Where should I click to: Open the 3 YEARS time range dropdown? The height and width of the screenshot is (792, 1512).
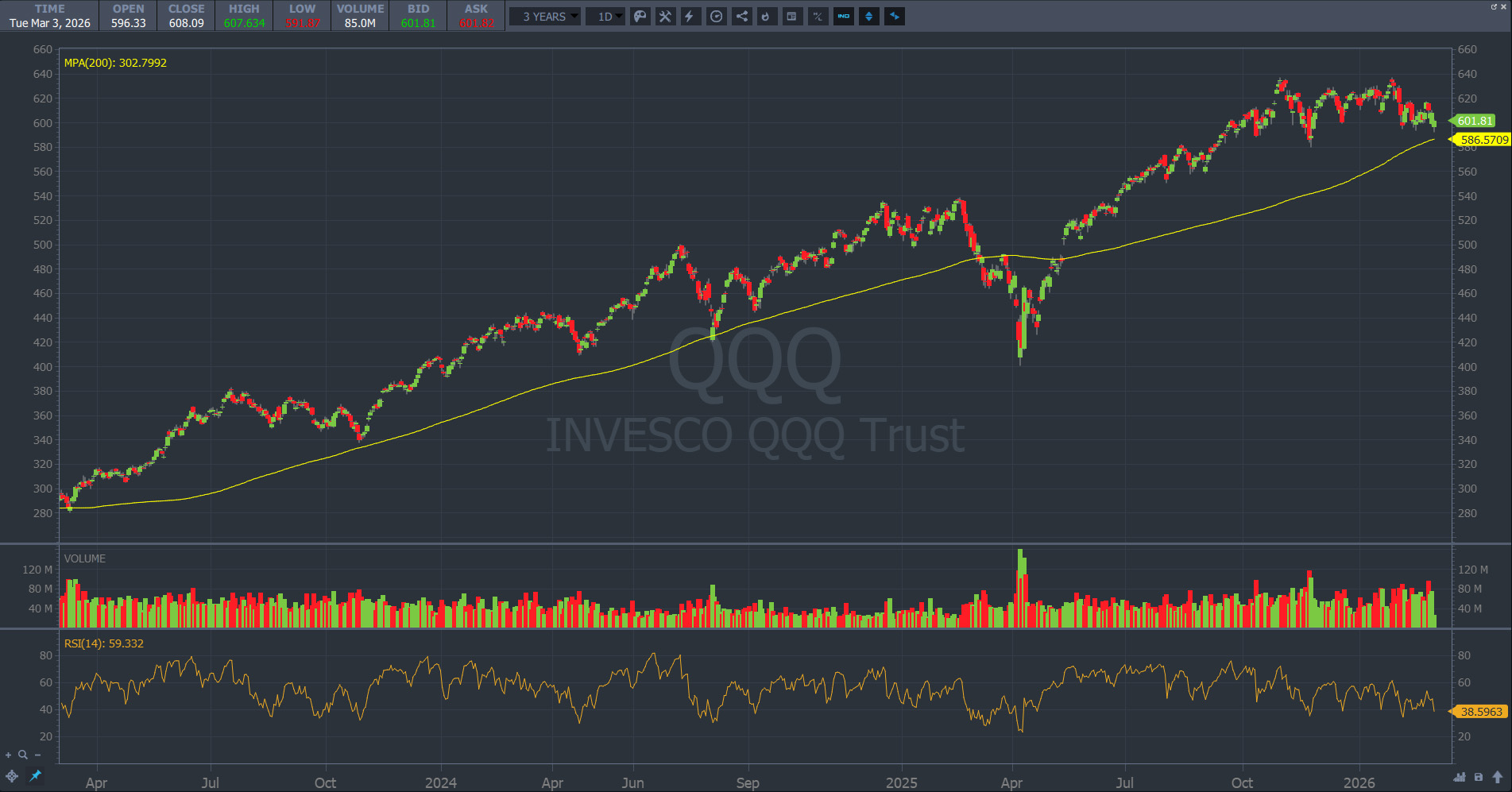tap(545, 17)
